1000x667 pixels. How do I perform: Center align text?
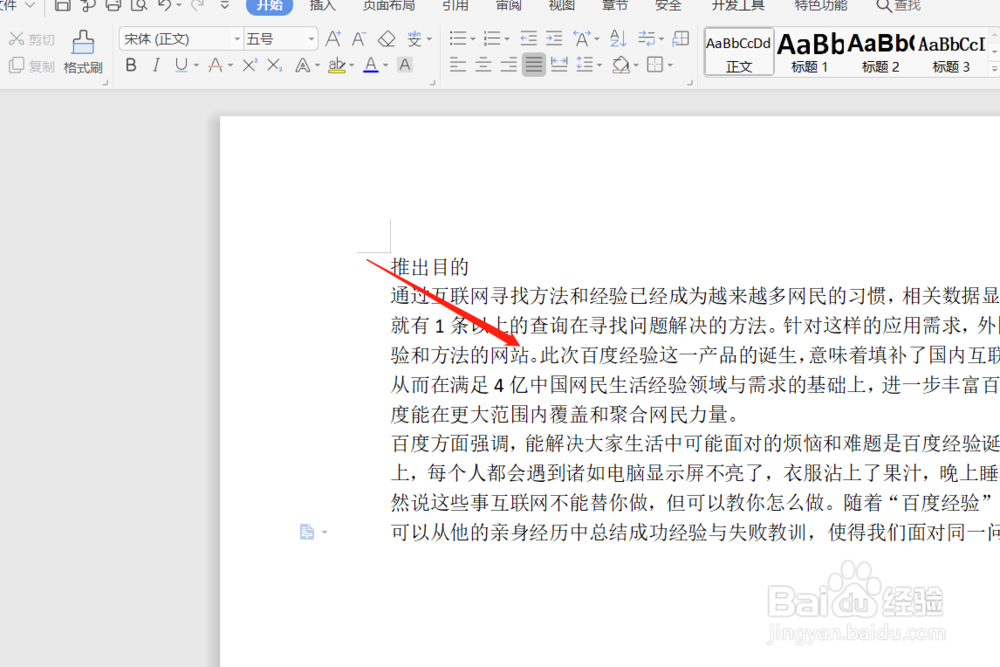coord(483,65)
